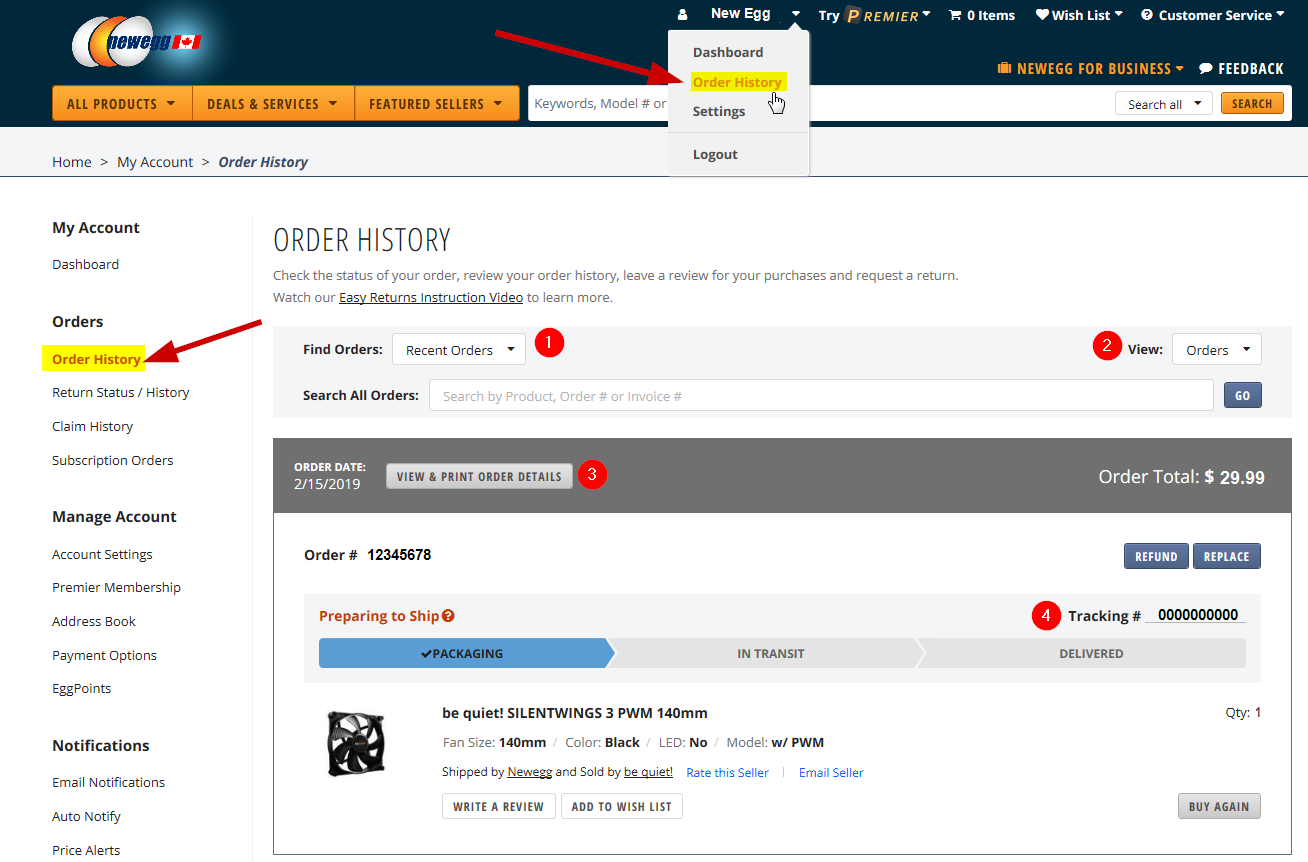Open Premier Membership page
This screenshot has height=862, width=1308.
[x=116, y=587]
